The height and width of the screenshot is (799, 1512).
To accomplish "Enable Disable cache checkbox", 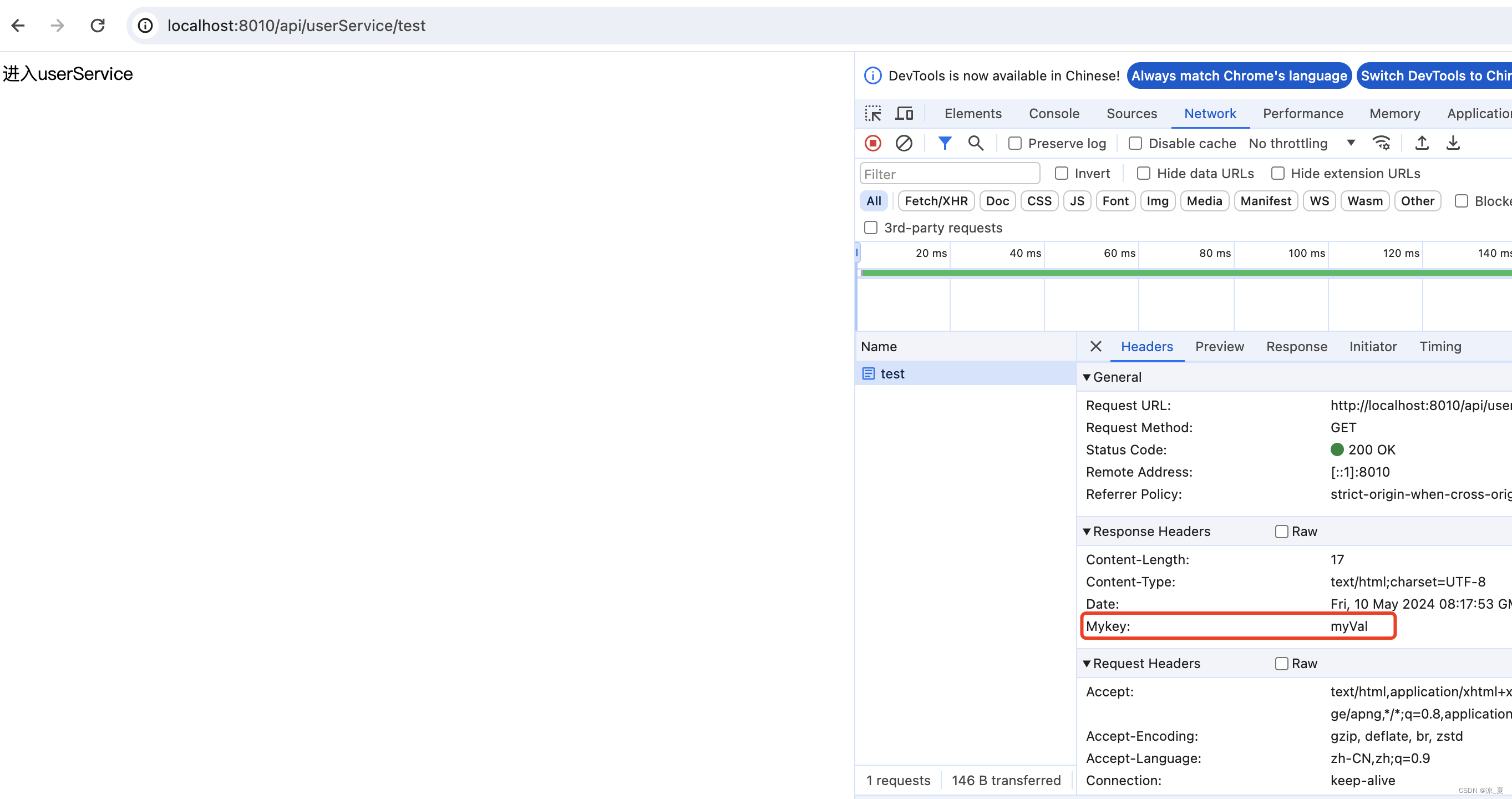I will click(x=1135, y=144).
